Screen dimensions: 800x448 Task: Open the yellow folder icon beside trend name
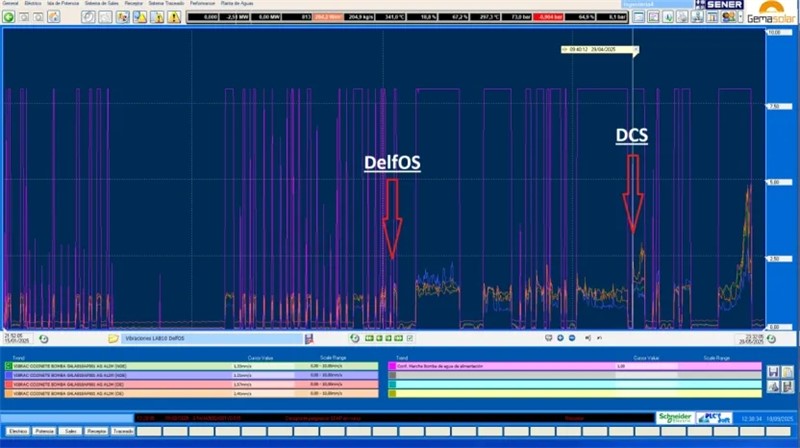pyautogui.click(x=113, y=339)
